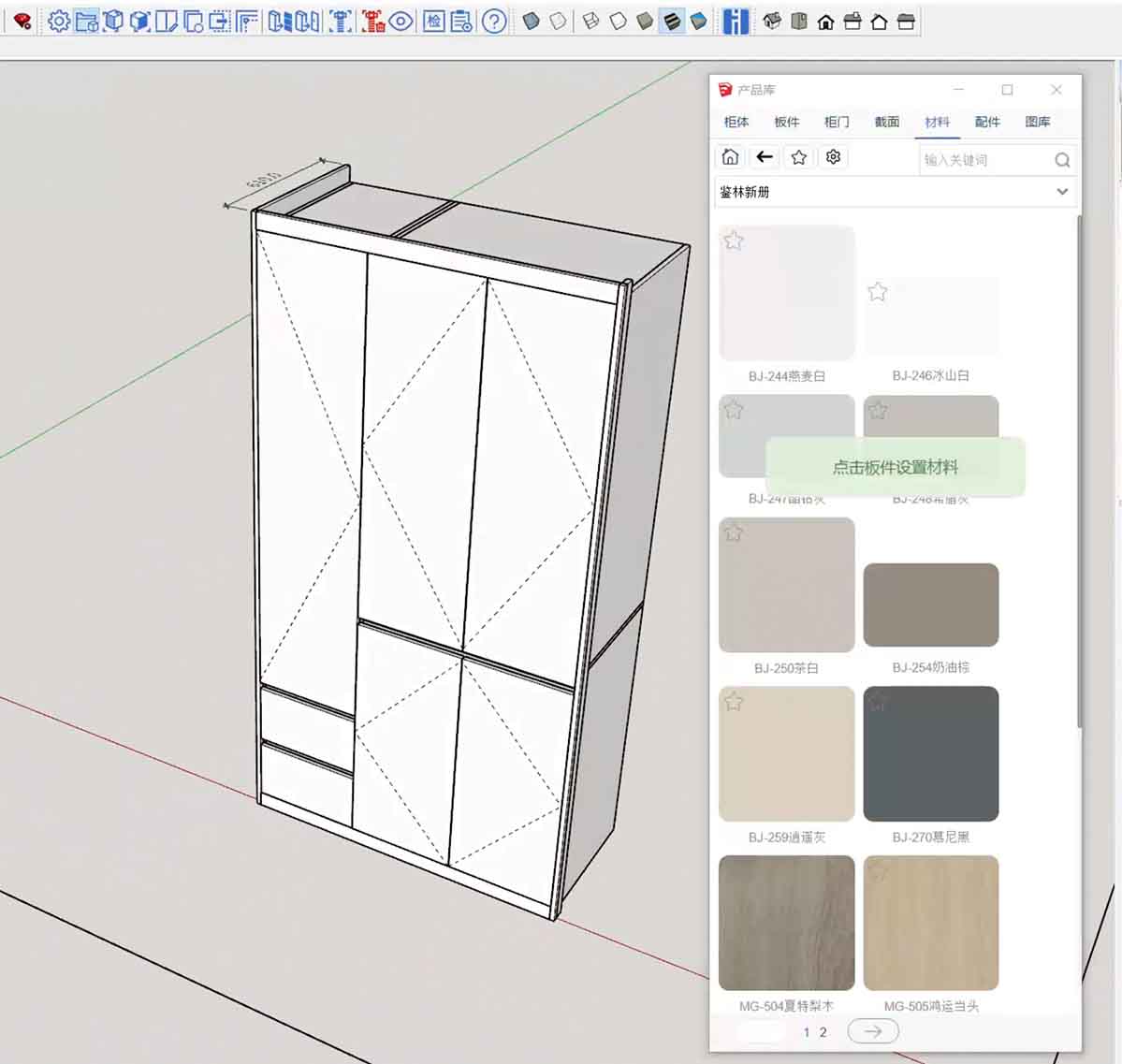Select the BJ-270慕尼黑 dark swatch
Viewport: 1122px width, 1064px height.
[x=930, y=753]
